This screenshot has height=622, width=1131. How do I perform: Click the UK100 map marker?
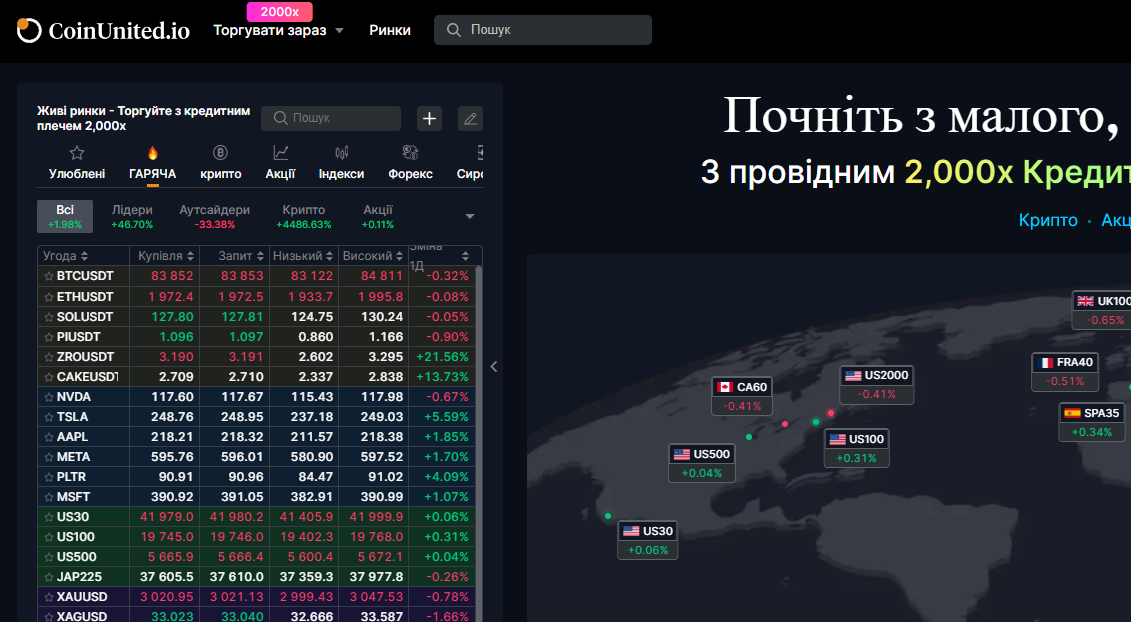click(x=1101, y=310)
